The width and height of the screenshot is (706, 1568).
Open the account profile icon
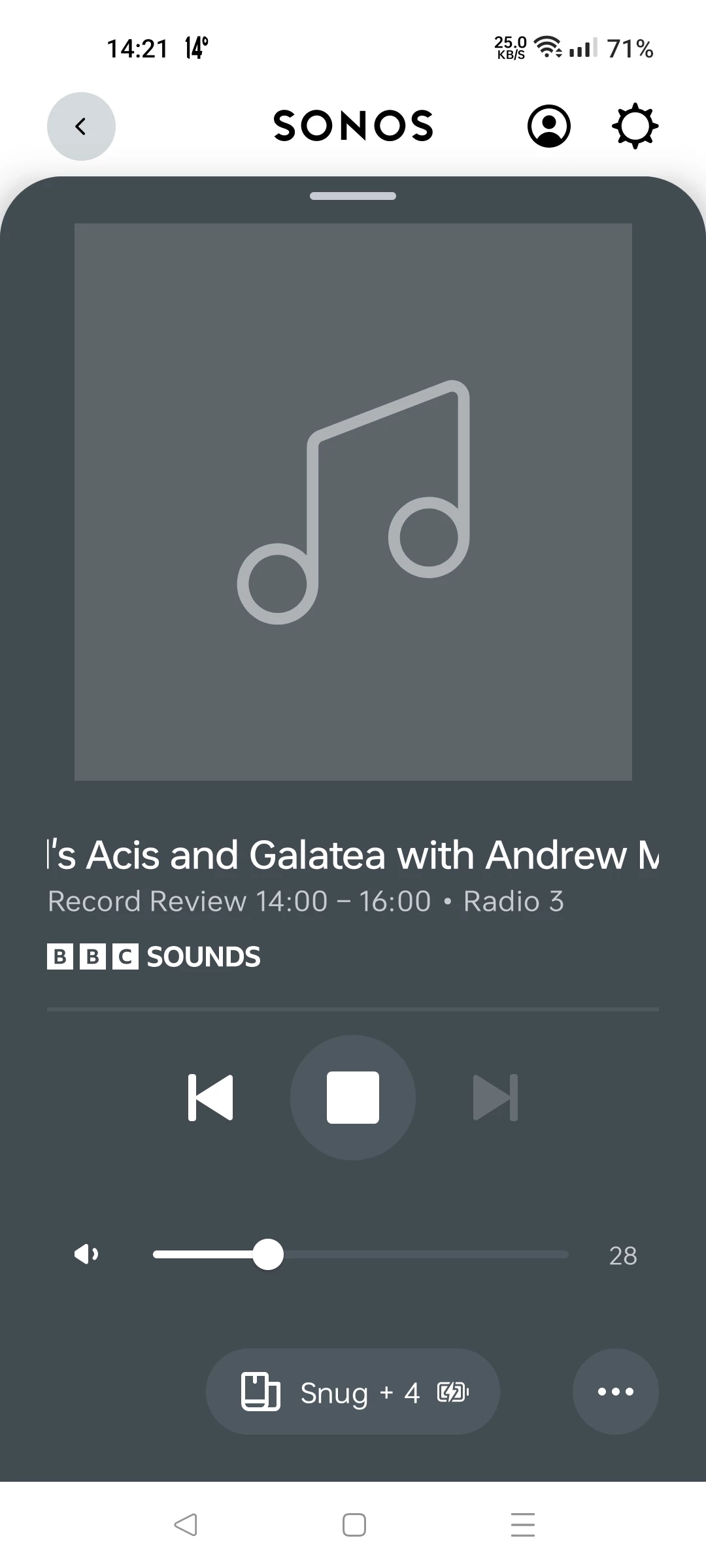click(549, 126)
